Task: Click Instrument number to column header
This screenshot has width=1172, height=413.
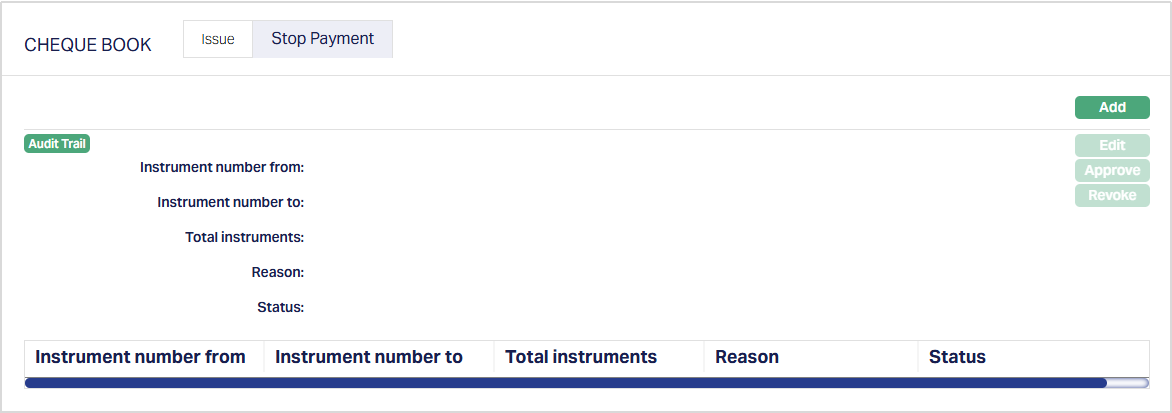Action: coord(369,357)
